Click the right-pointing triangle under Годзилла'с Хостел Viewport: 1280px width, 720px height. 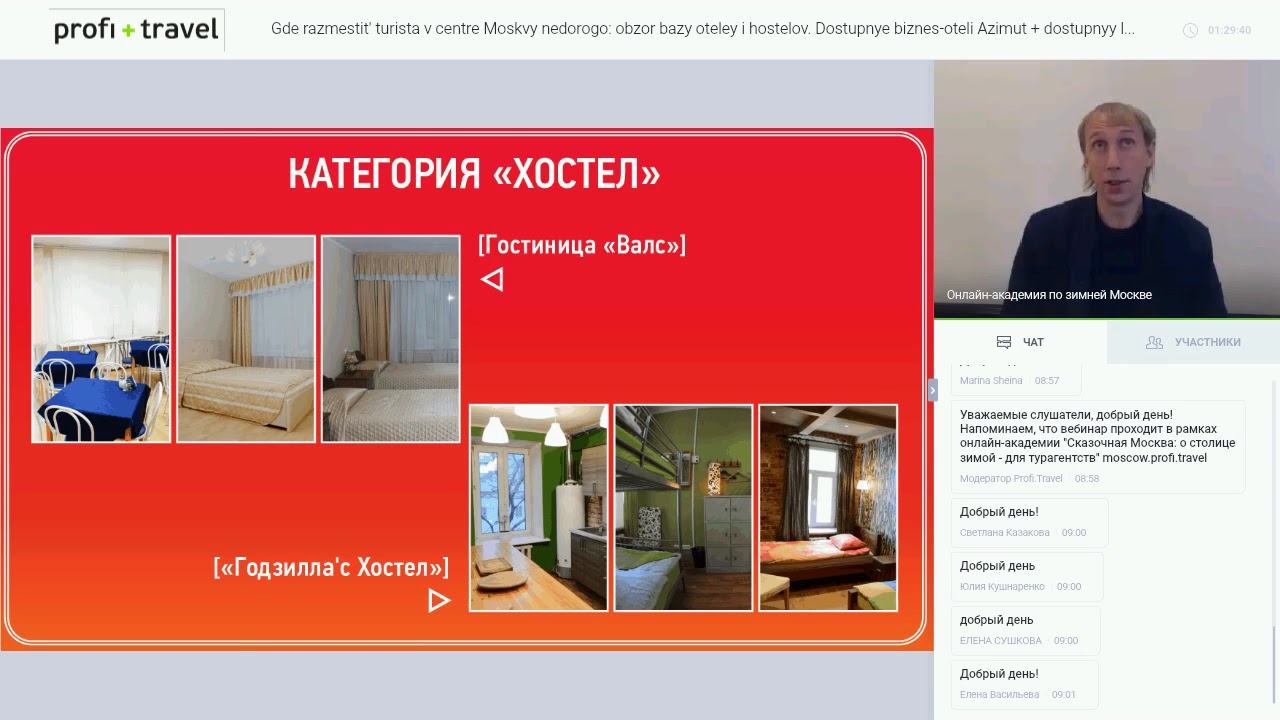tap(439, 600)
